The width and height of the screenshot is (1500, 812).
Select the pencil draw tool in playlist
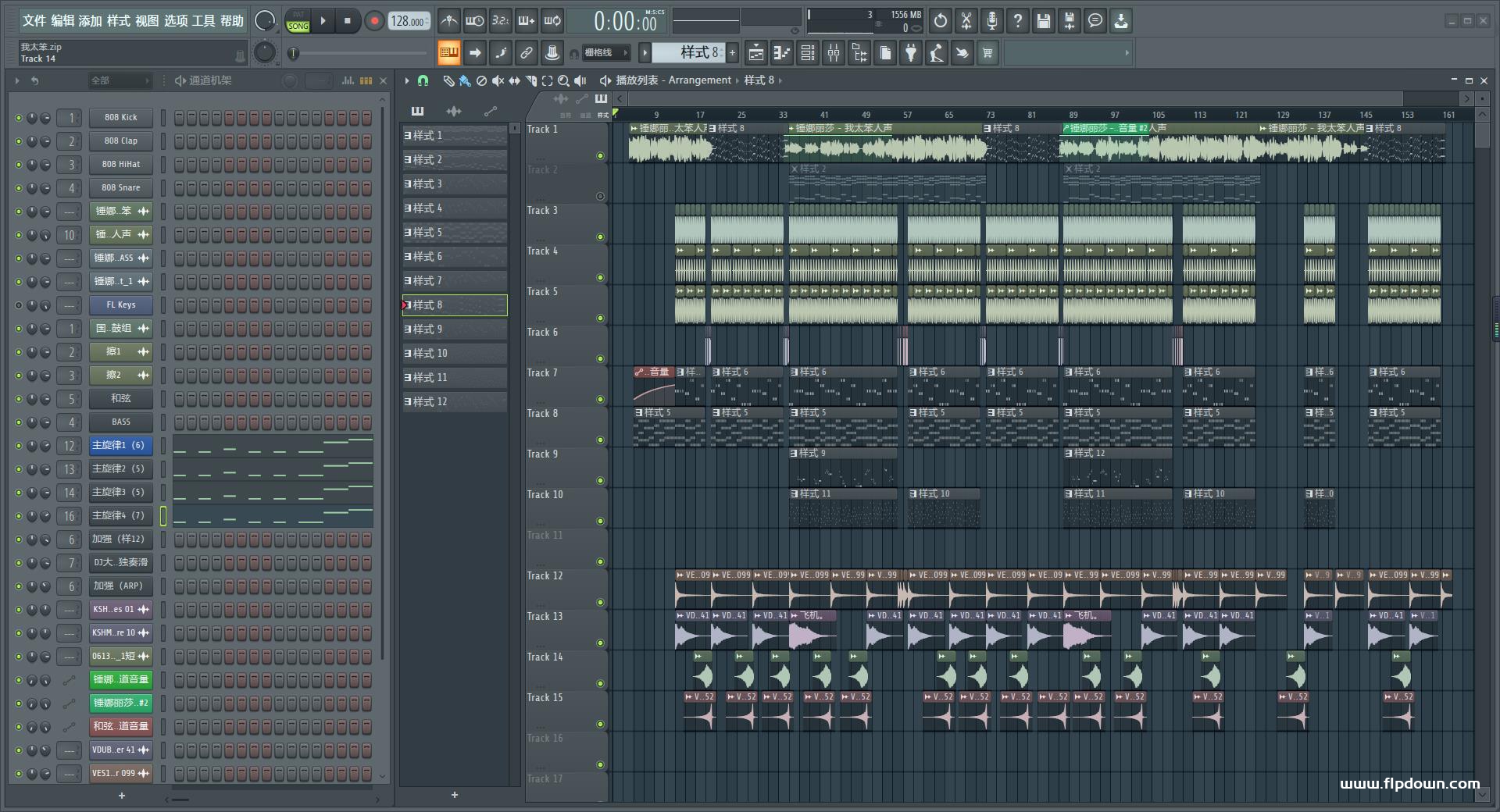coord(448,80)
